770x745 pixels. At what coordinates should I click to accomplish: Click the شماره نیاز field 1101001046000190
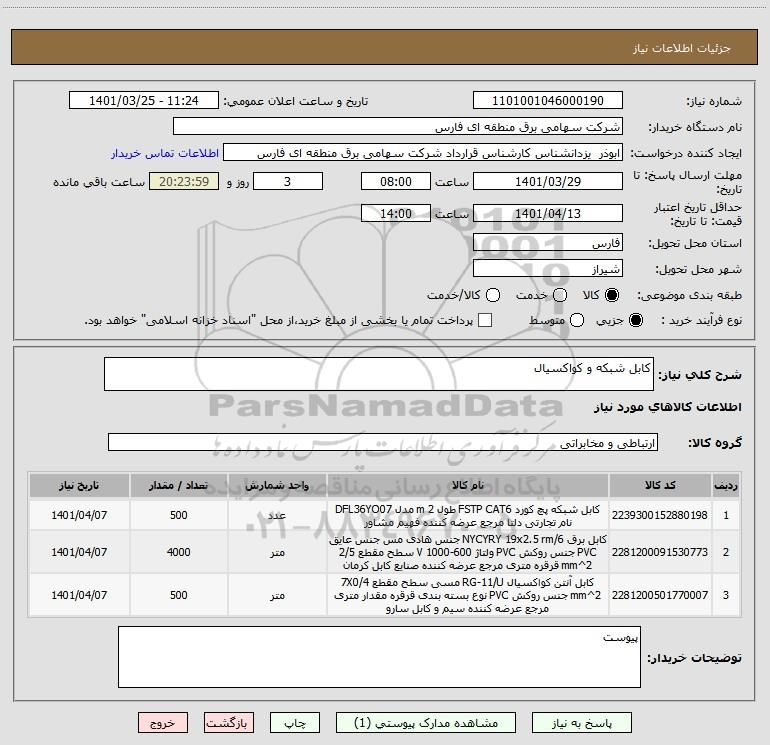(548, 101)
